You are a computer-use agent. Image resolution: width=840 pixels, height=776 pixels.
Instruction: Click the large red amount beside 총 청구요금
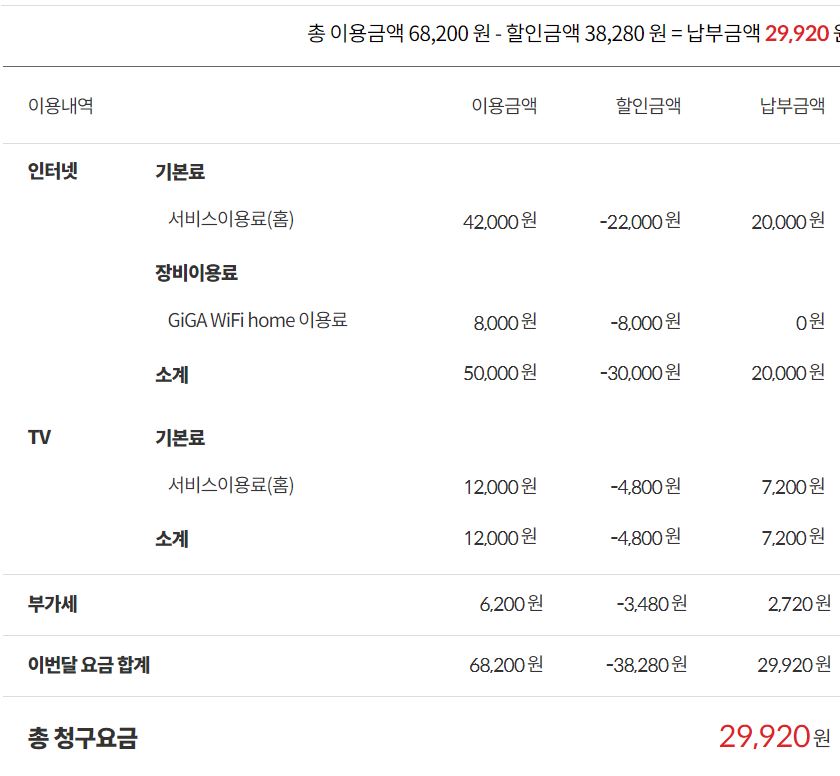pos(764,737)
